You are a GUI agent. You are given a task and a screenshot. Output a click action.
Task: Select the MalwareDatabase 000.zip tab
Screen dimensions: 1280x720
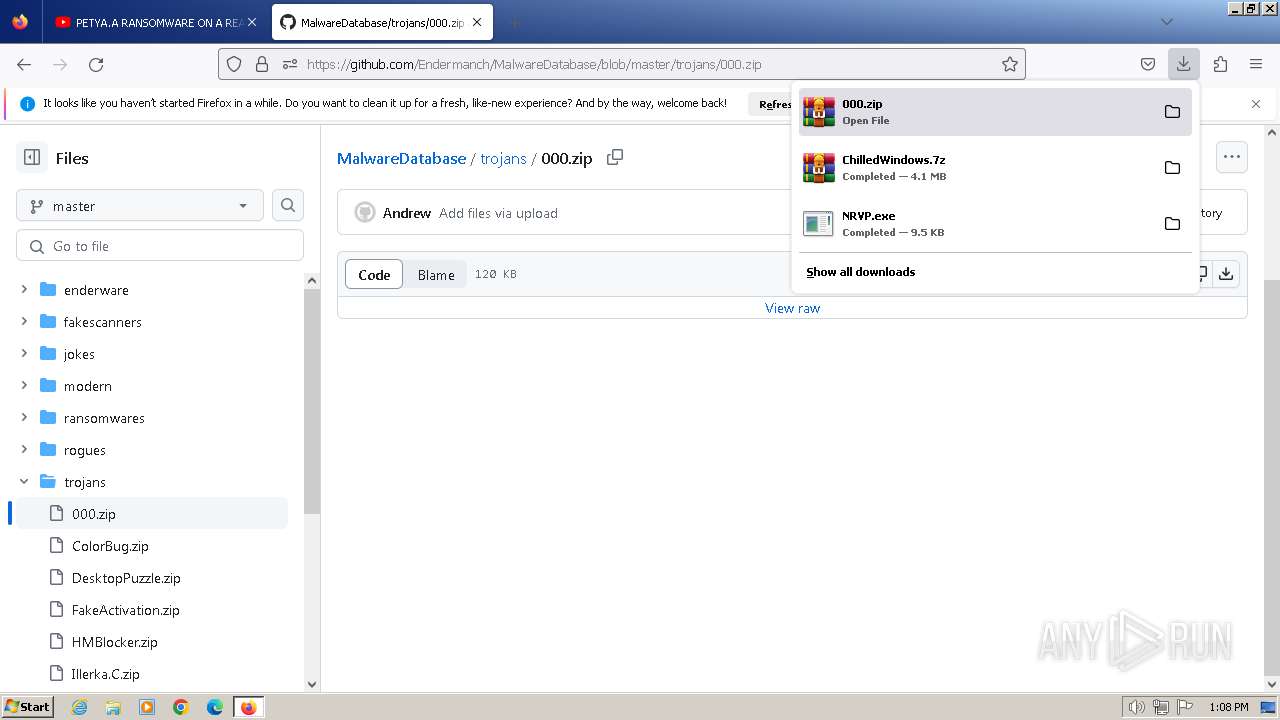coord(381,22)
